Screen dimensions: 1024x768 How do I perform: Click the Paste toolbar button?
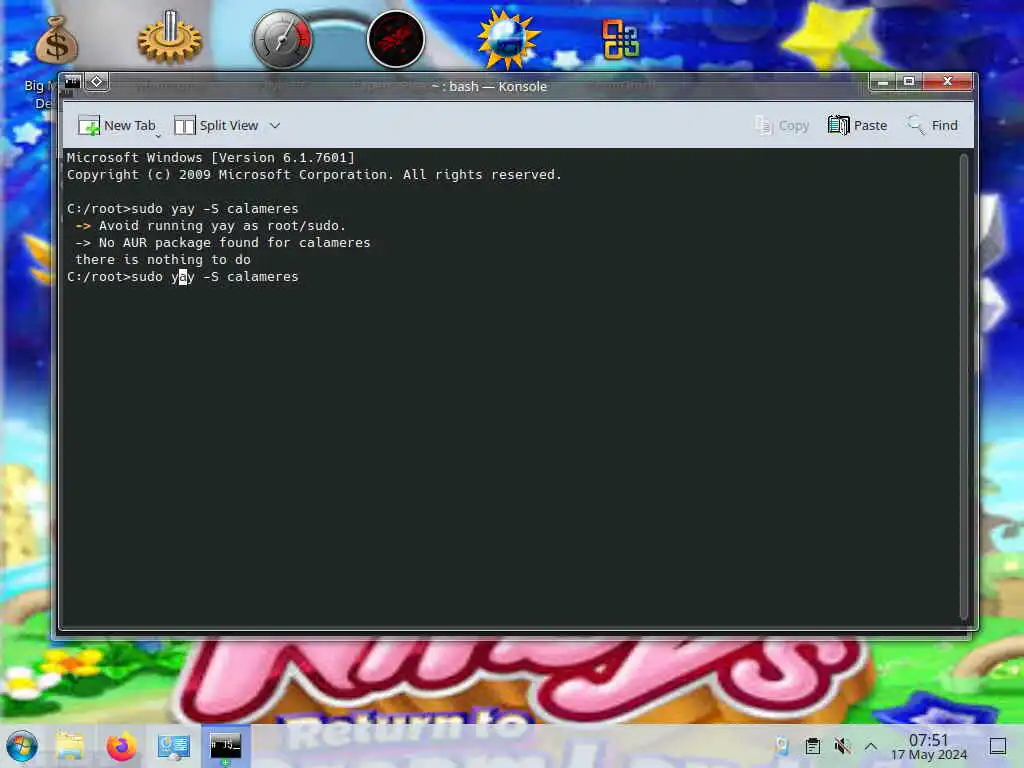pos(857,125)
